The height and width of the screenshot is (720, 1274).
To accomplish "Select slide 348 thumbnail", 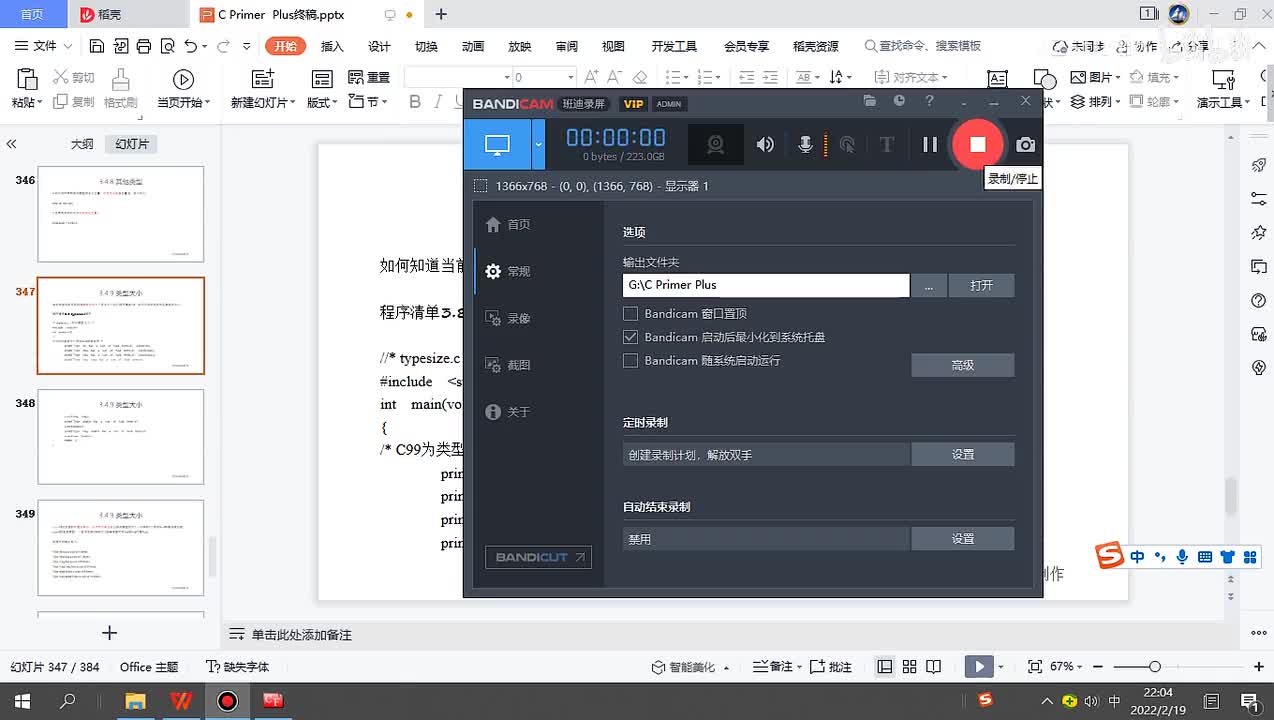I will (121, 437).
